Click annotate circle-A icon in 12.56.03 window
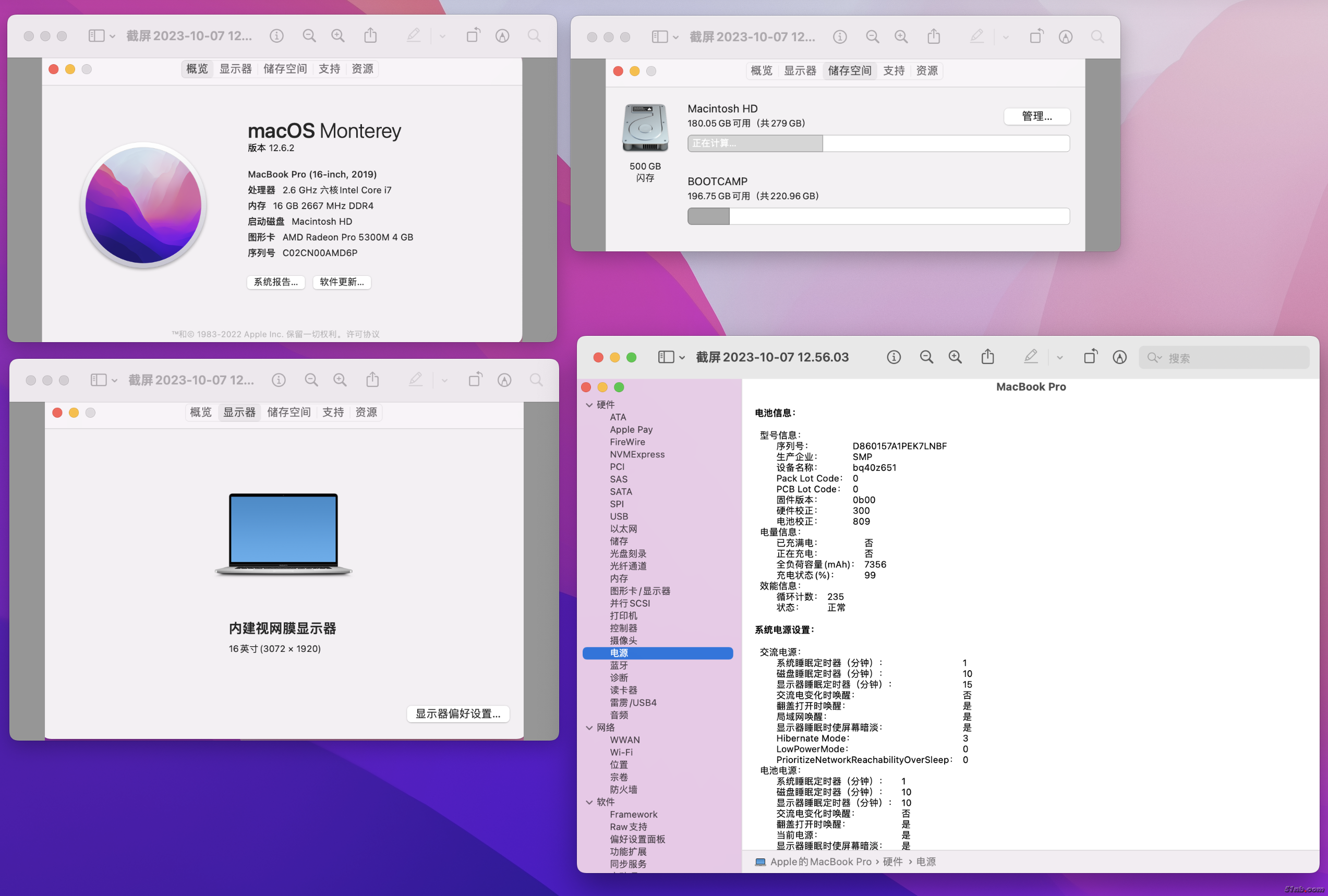The height and width of the screenshot is (896, 1328). 1119,358
